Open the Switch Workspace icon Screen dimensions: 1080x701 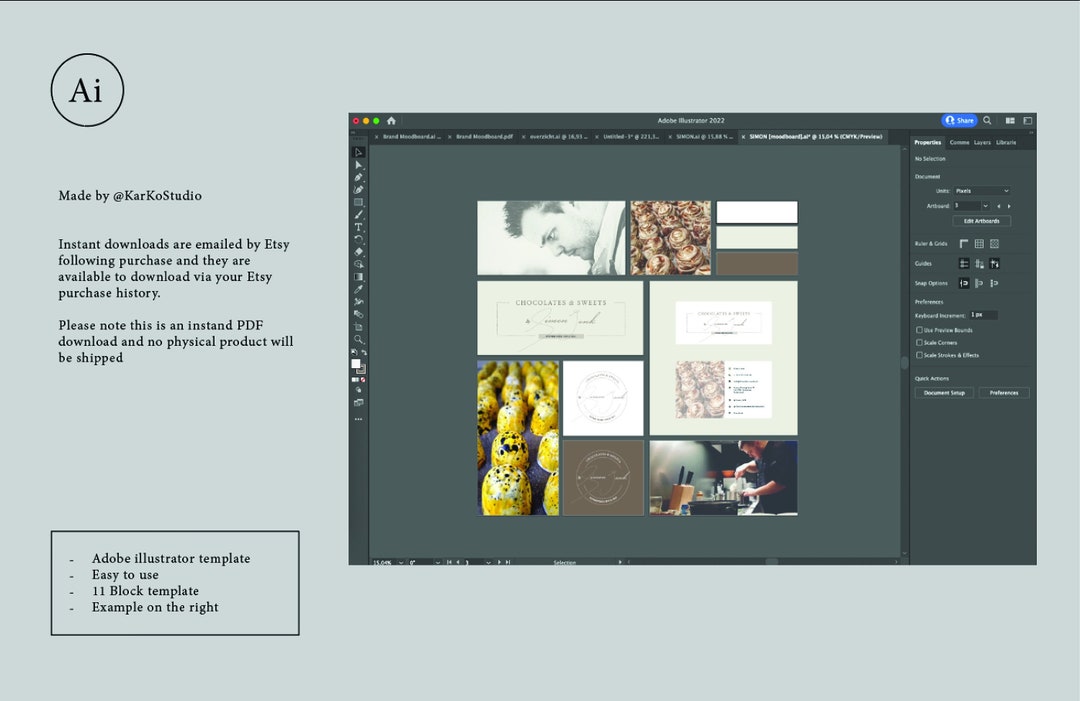pos(1028,121)
